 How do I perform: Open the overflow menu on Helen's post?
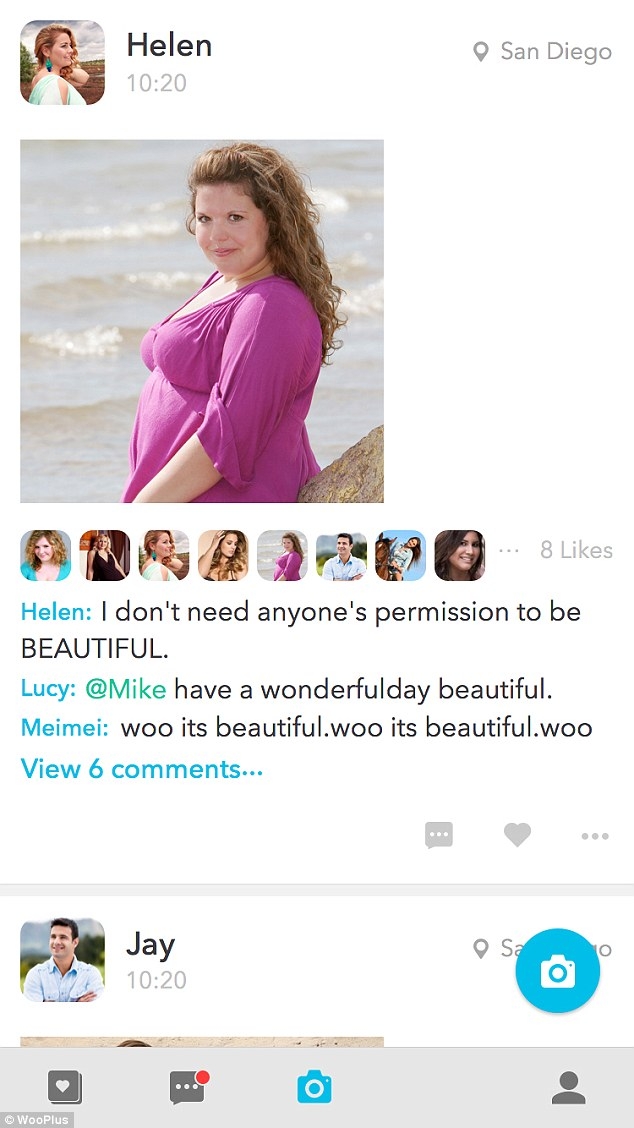pyautogui.click(x=595, y=835)
